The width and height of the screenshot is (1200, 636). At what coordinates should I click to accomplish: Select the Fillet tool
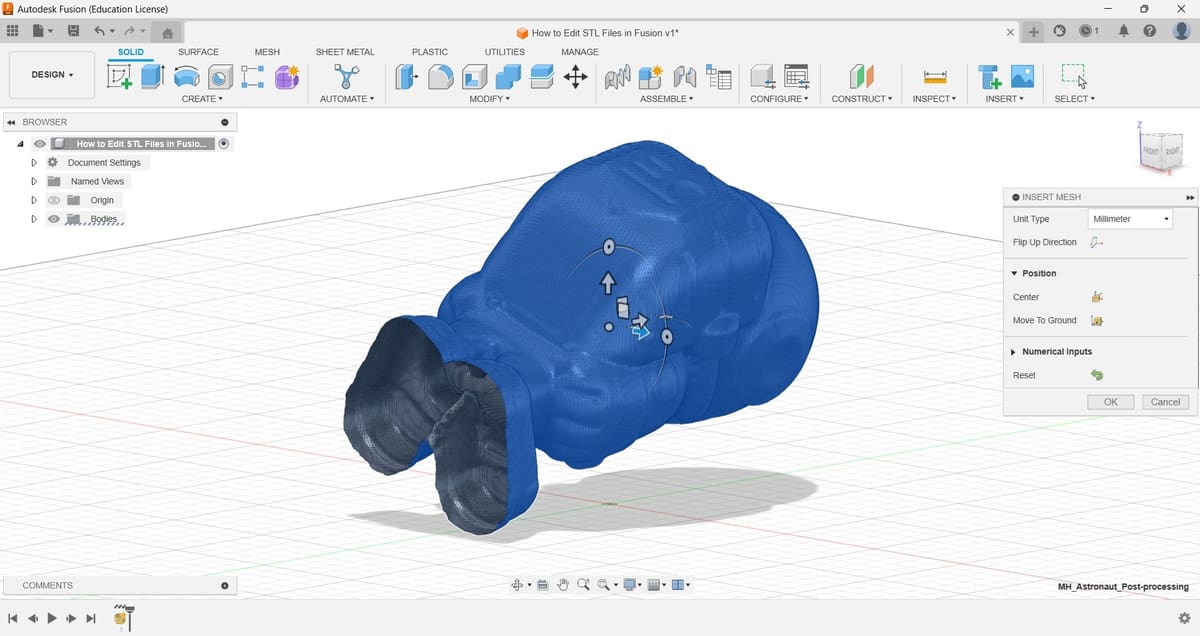pyautogui.click(x=440, y=77)
